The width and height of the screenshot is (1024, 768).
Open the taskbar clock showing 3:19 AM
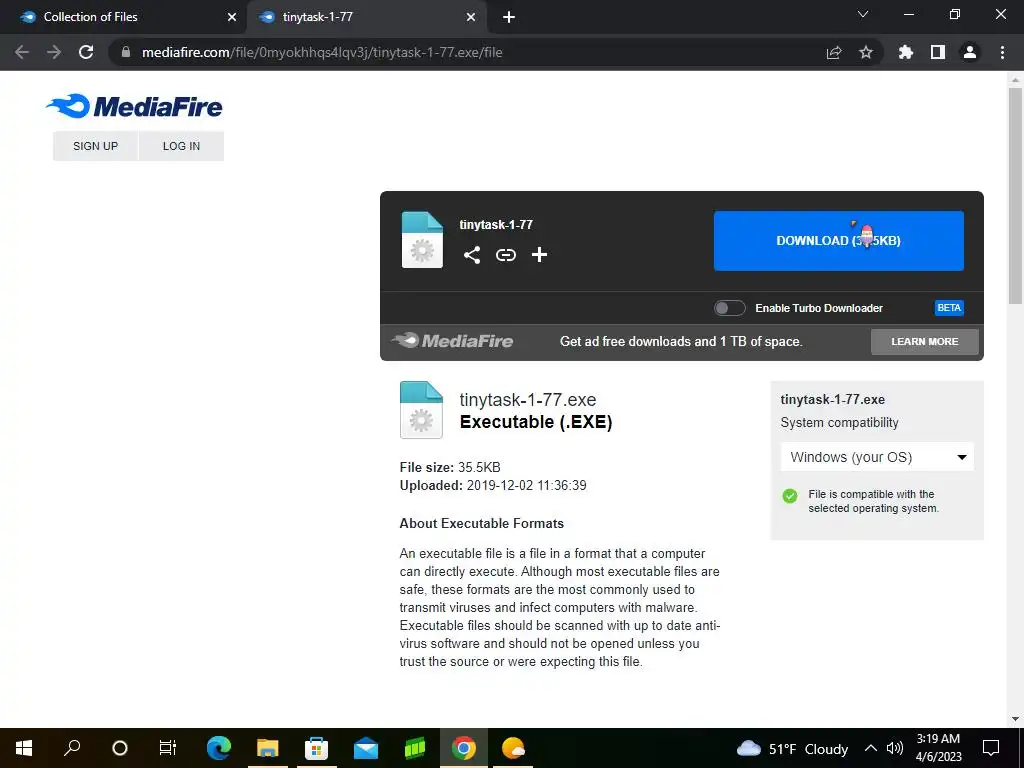tap(938, 748)
